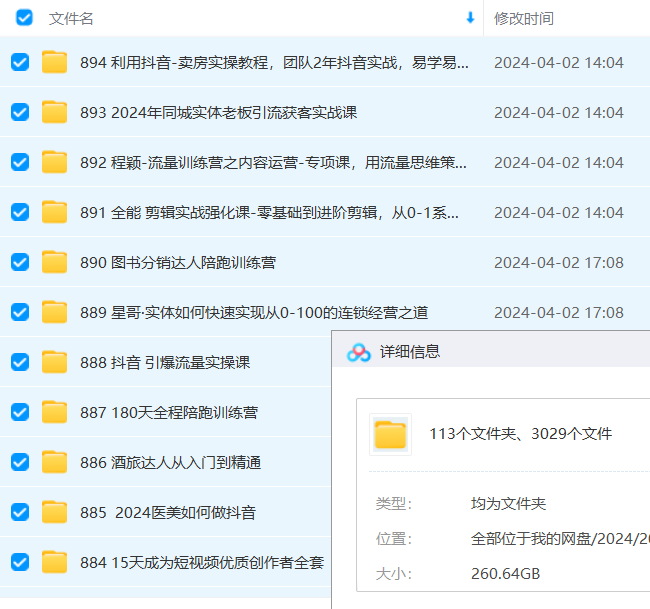
Task: Click the large folder icon in details panel
Action: click(x=390, y=434)
